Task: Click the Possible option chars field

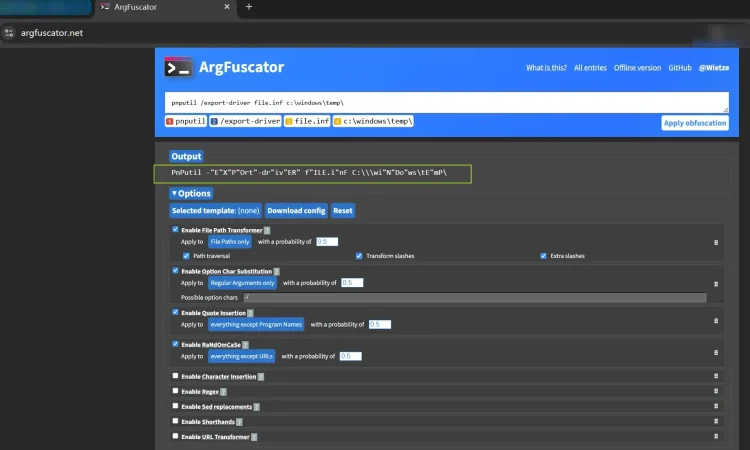Action: point(474,297)
